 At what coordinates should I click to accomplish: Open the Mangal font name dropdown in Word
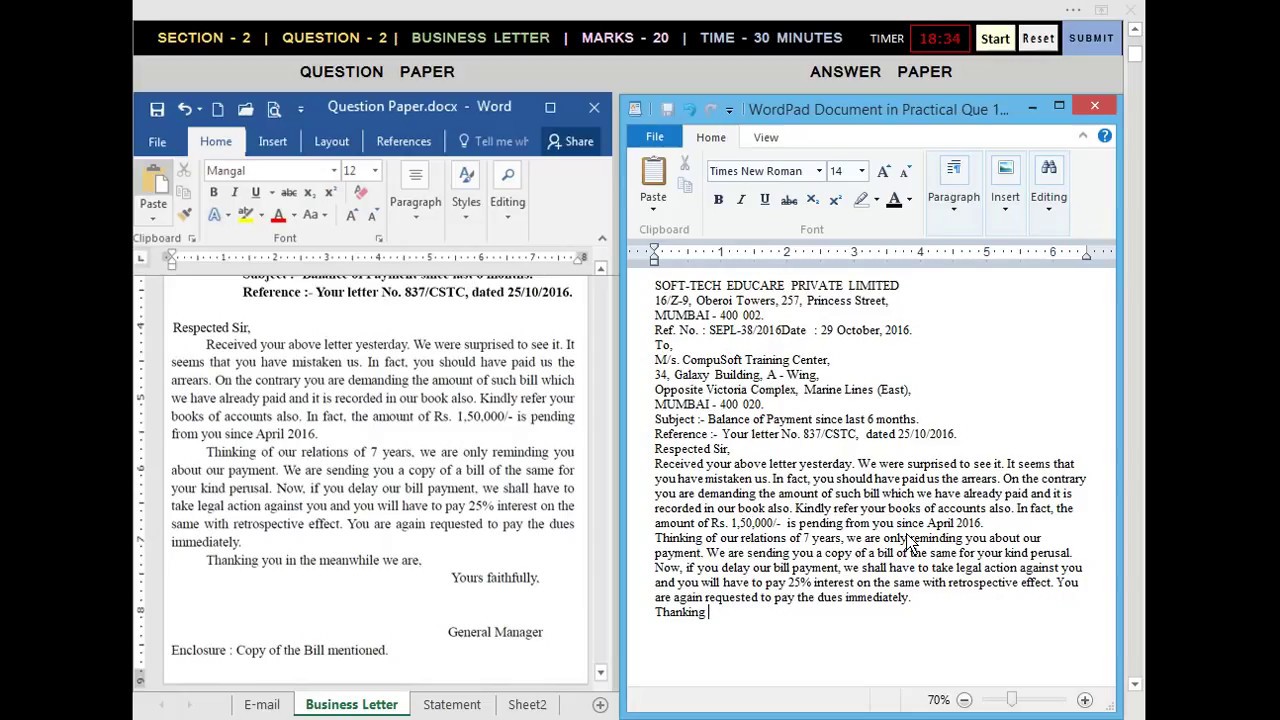pyautogui.click(x=334, y=171)
